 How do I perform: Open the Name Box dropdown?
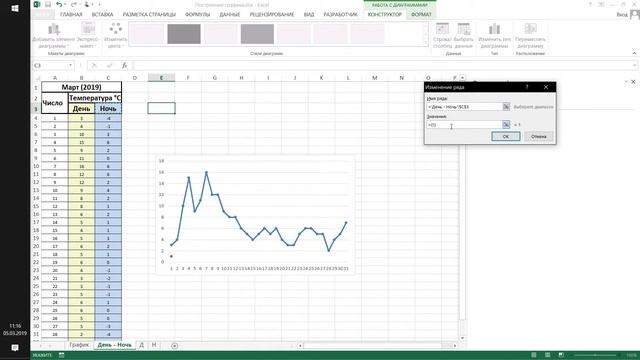[70, 65]
